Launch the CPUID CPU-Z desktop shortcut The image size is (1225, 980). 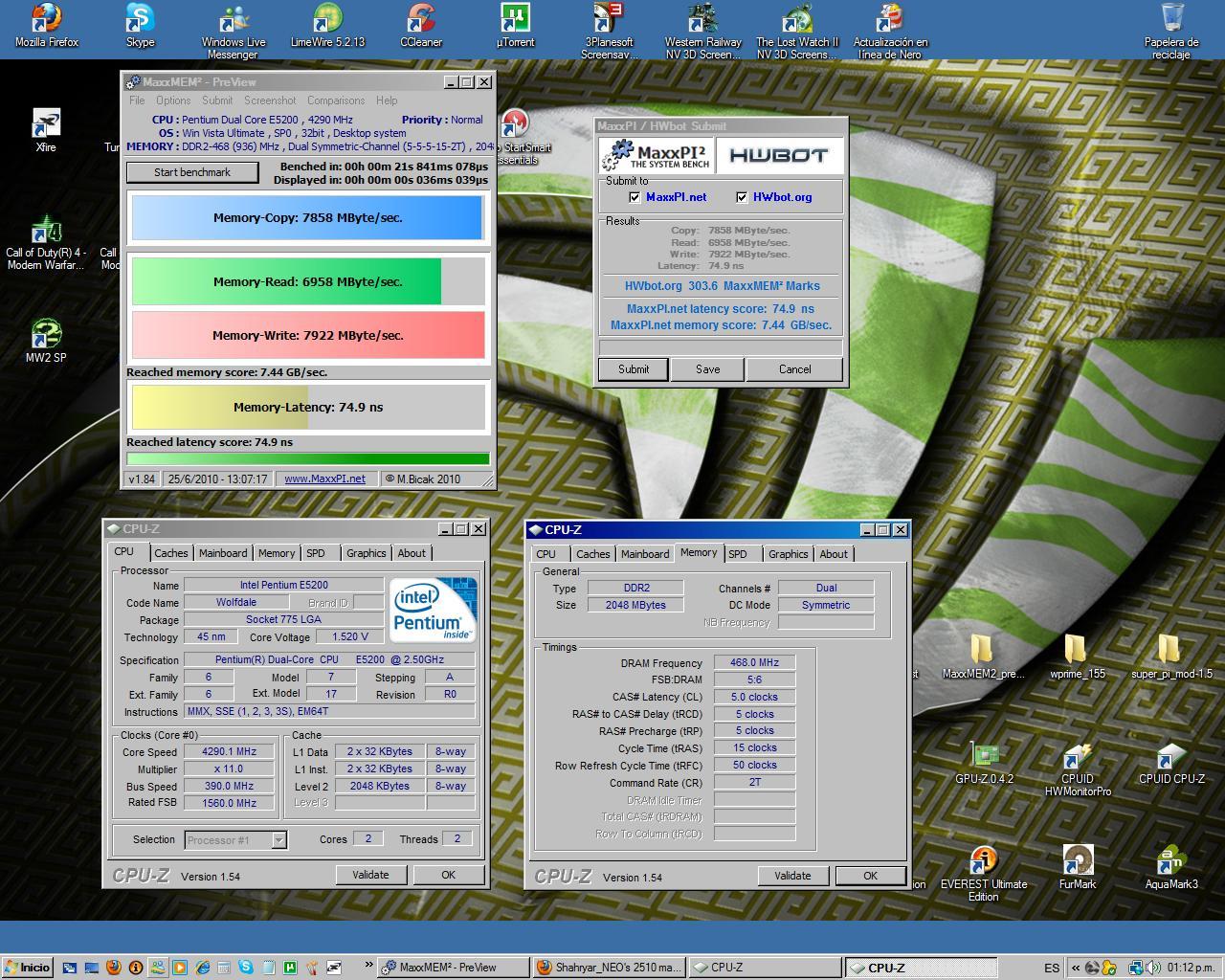point(1171,763)
